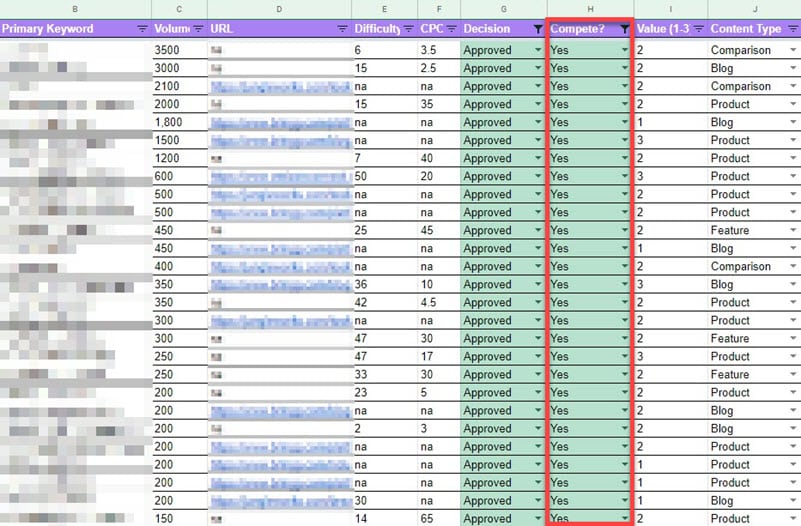Select column H header
Image resolution: width=801 pixels, height=526 pixels.
point(590,9)
